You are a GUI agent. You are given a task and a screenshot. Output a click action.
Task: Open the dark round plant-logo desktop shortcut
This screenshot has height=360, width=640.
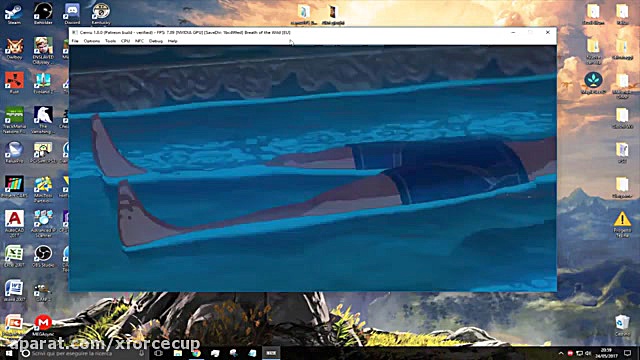click(x=593, y=83)
